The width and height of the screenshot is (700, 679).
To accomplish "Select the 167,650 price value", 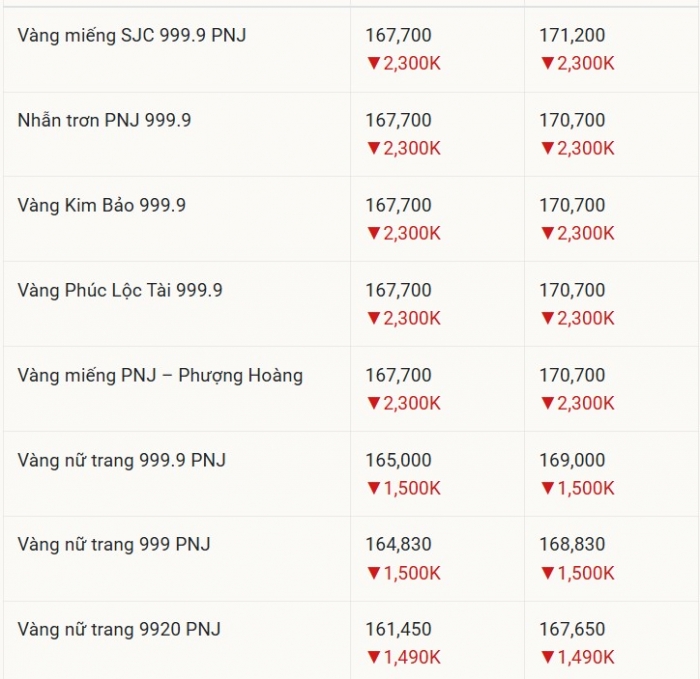I will [x=572, y=631].
